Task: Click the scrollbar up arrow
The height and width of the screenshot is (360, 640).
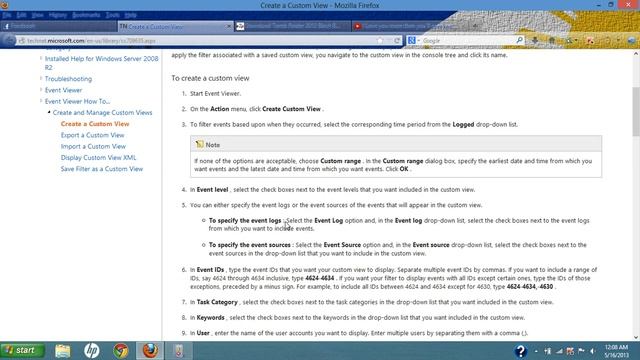Action: (636, 53)
